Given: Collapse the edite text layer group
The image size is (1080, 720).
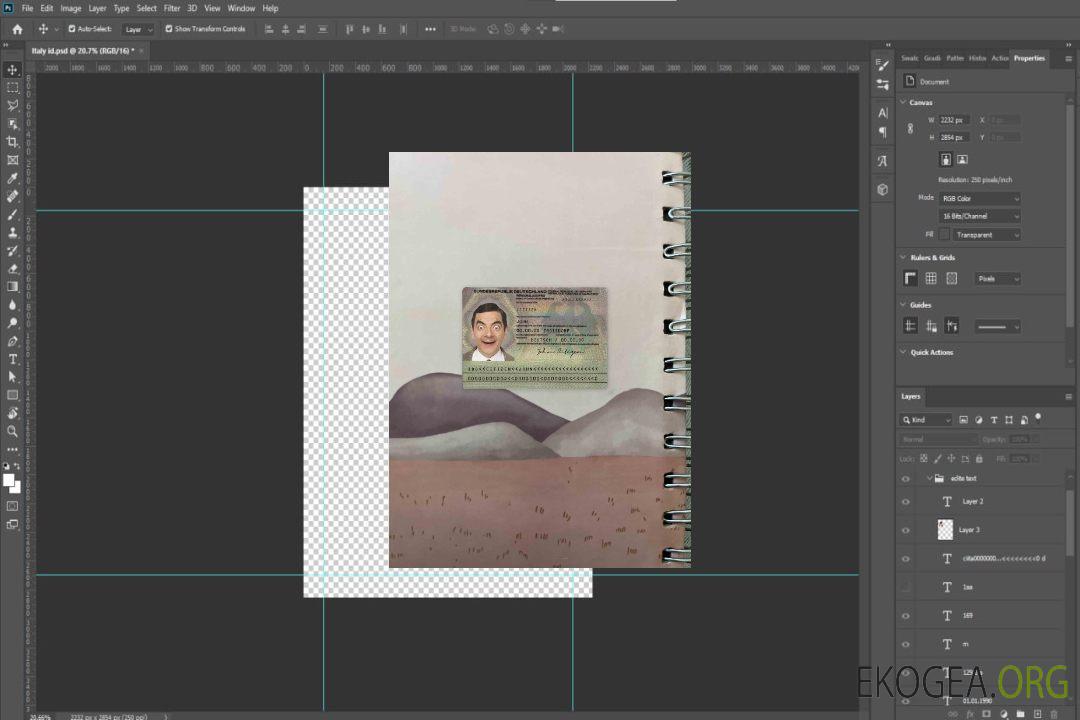Looking at the screenshot, I should 928,478.
